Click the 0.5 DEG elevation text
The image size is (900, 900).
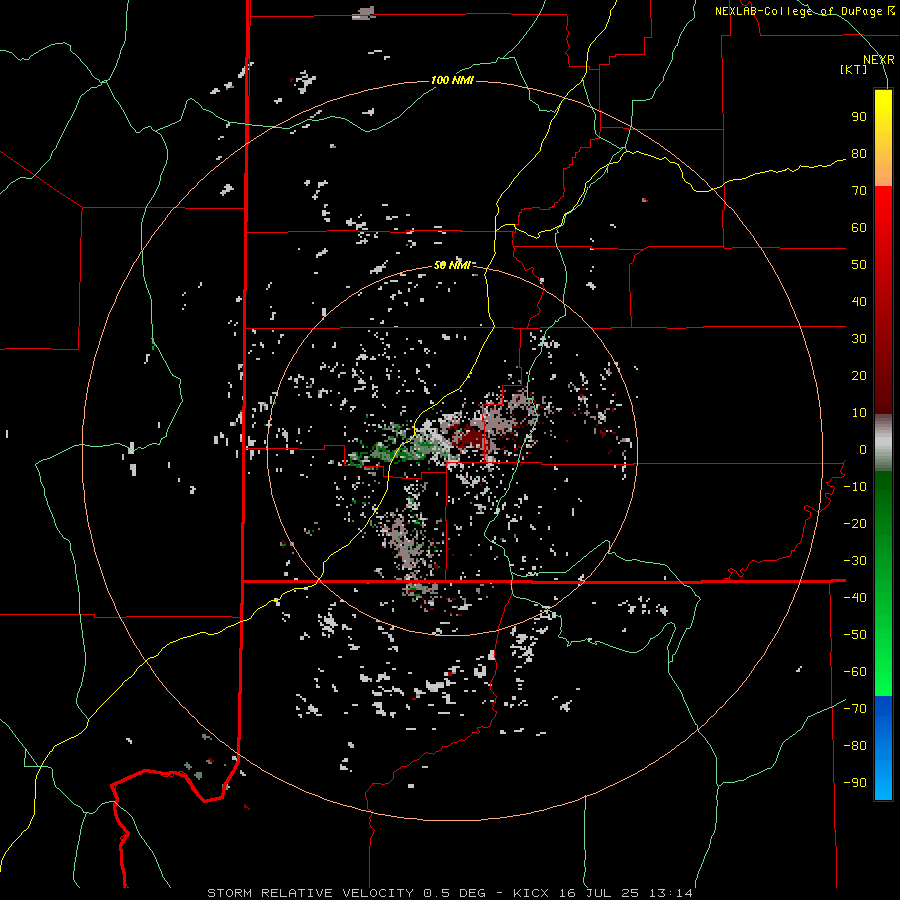[x=454, y=893]
